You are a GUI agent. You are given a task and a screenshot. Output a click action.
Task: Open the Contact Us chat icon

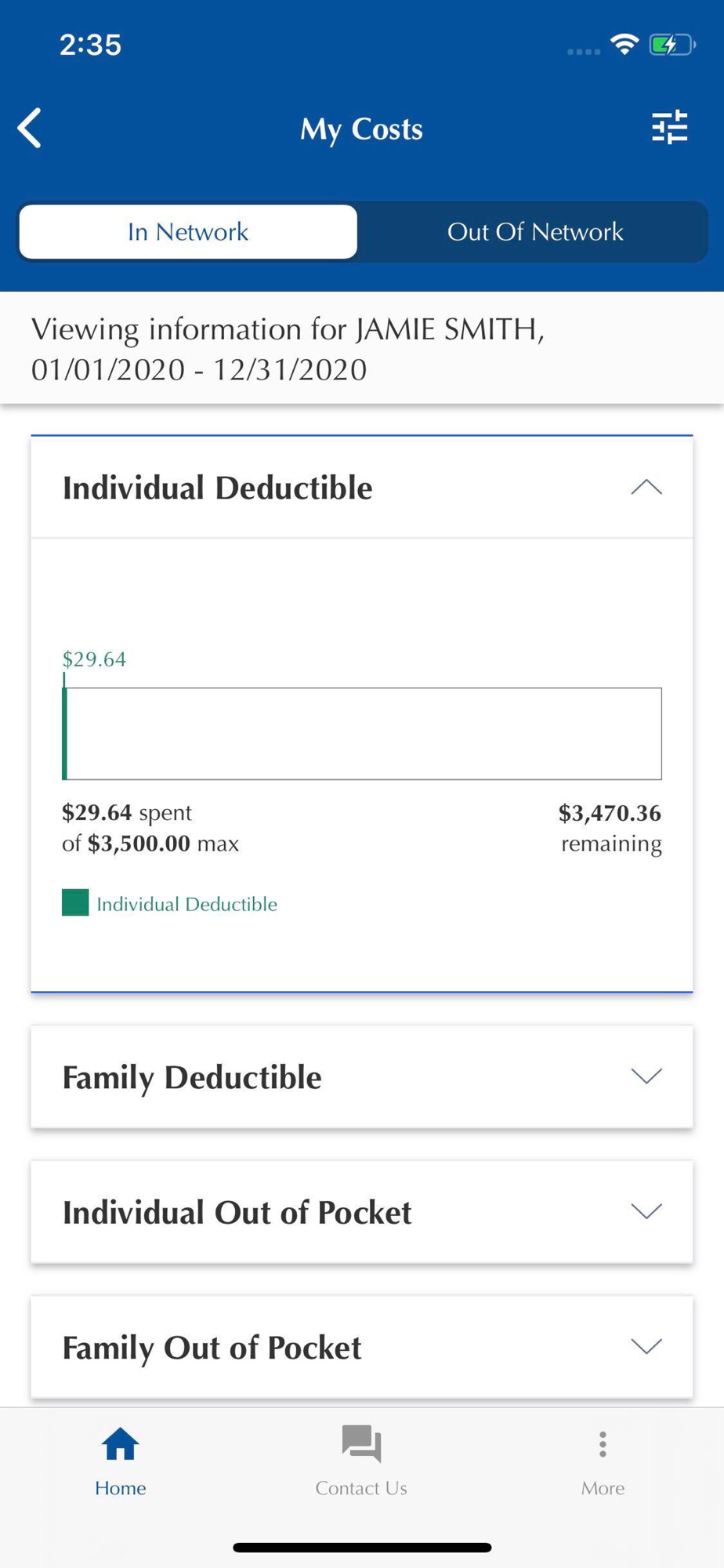[361, 1443]
